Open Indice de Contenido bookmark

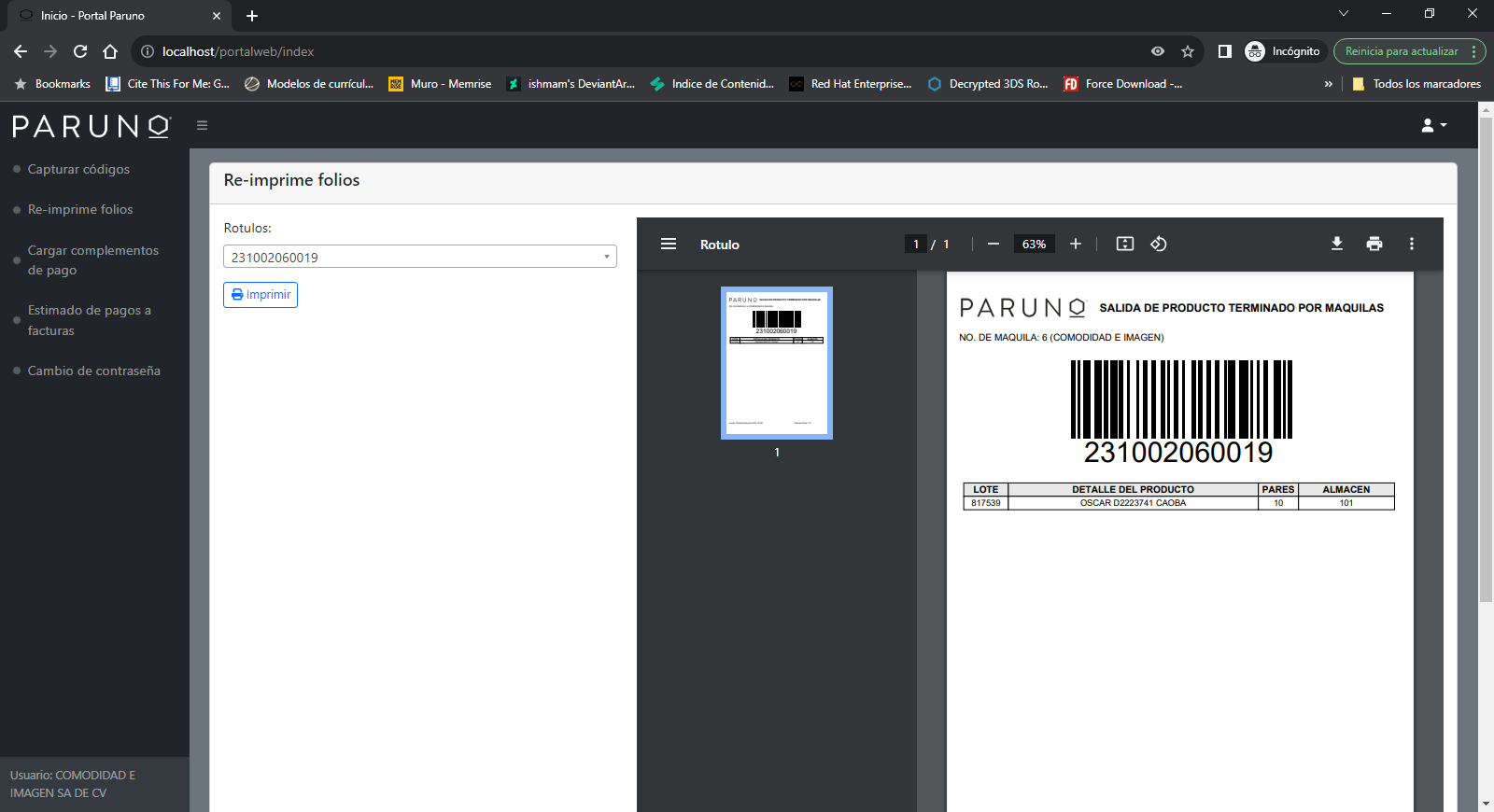pos(712,84)
